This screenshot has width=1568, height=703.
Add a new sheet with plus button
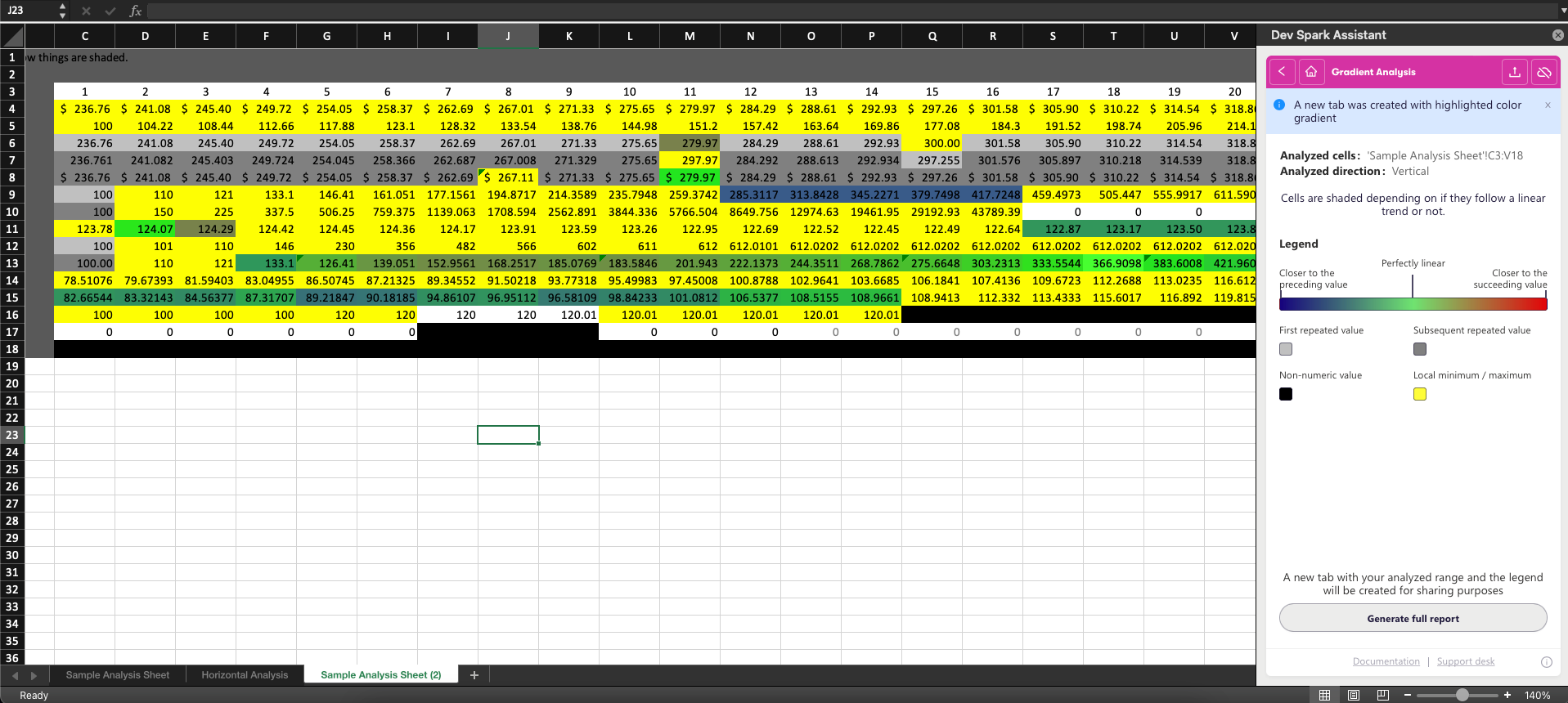pos(474,675)
